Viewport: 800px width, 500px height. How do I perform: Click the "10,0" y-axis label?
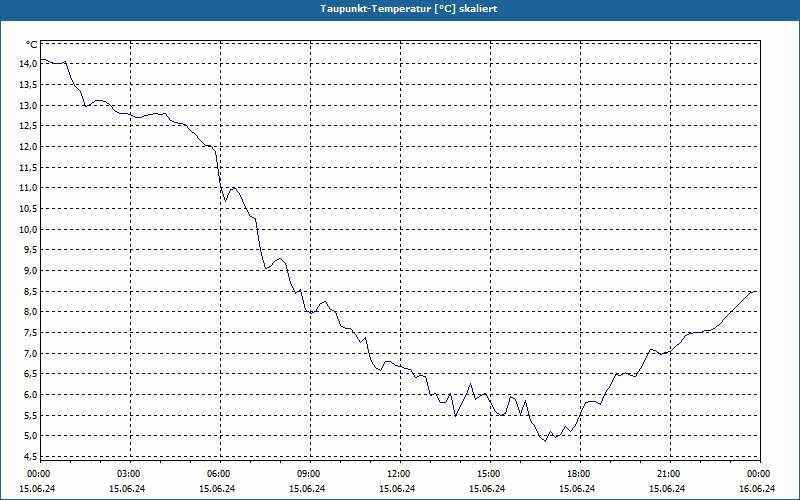pyautogui.click(x=28, y=229)
